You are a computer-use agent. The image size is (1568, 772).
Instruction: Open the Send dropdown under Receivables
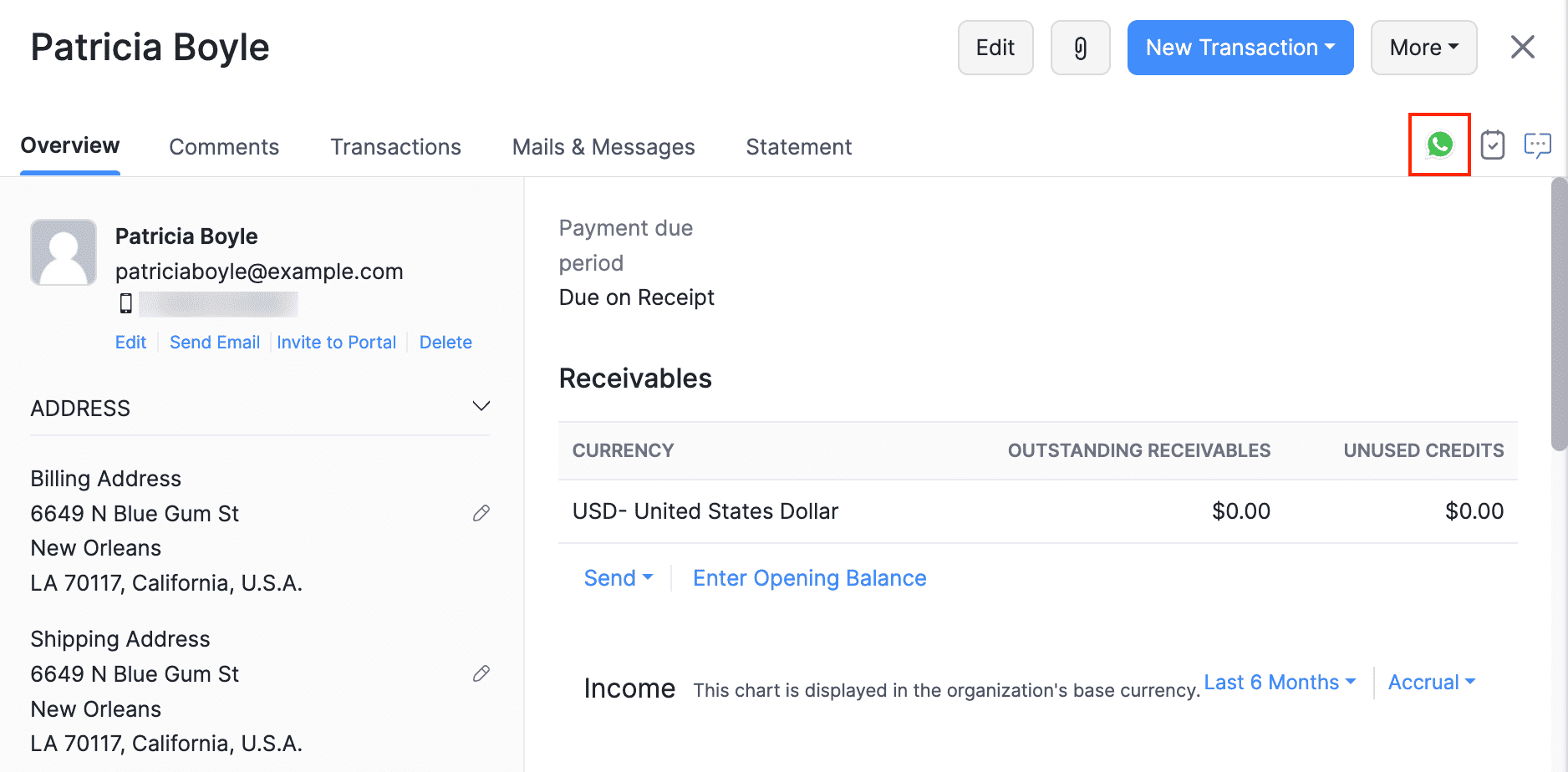618,578
